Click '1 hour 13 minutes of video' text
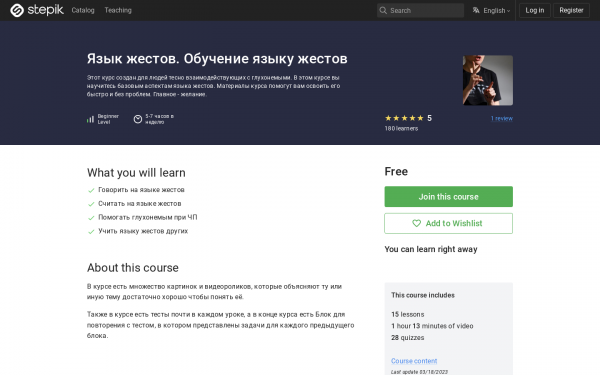 tap(432, 326)
